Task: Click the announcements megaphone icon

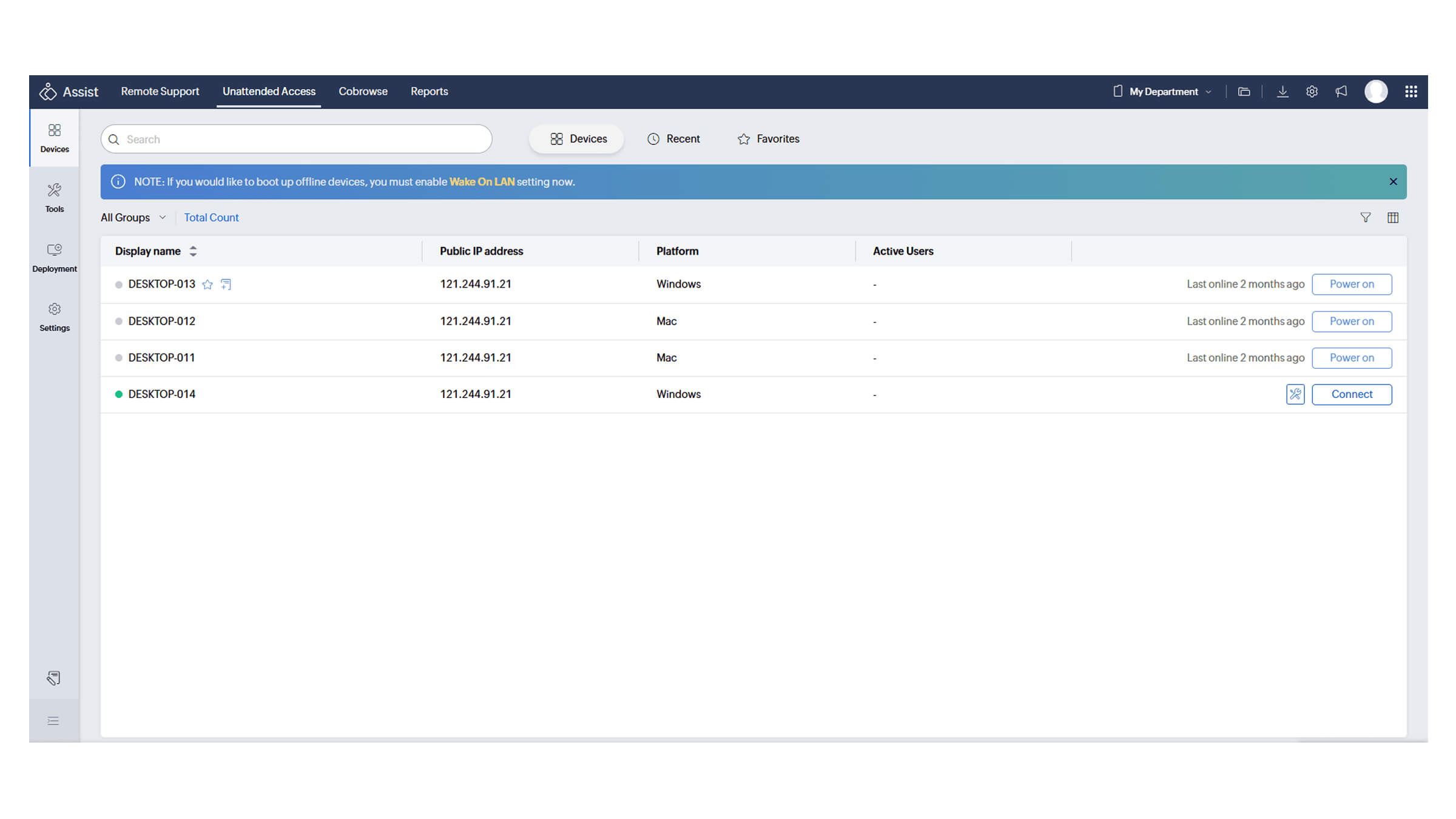Action: pyautogui.click(x=1341, y=91)
